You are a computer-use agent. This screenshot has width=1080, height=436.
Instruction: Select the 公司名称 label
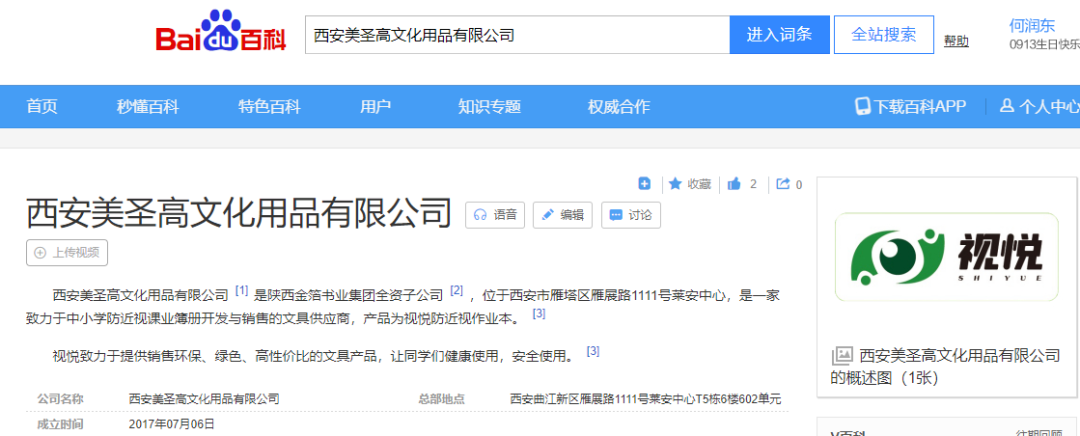pos(61,399)
